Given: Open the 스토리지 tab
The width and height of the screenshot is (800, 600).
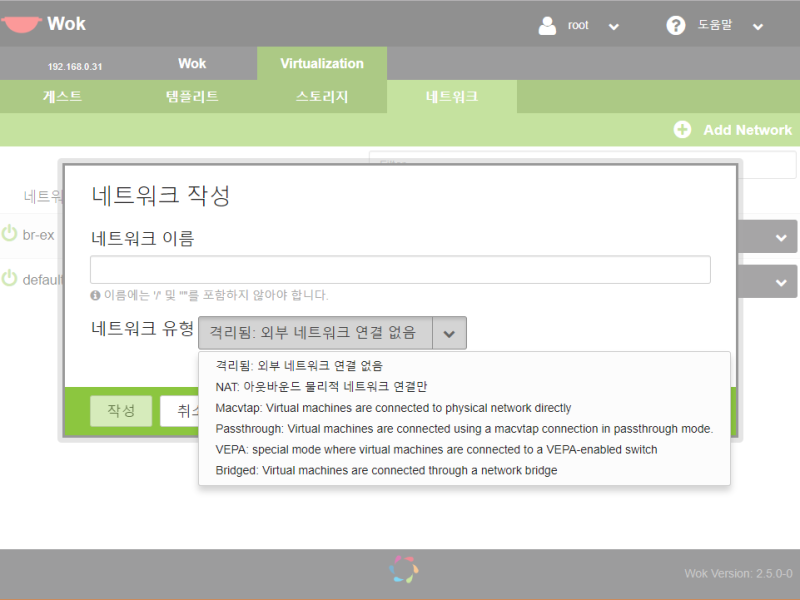Looking at the screenshot, I should [x=322, y=96].
